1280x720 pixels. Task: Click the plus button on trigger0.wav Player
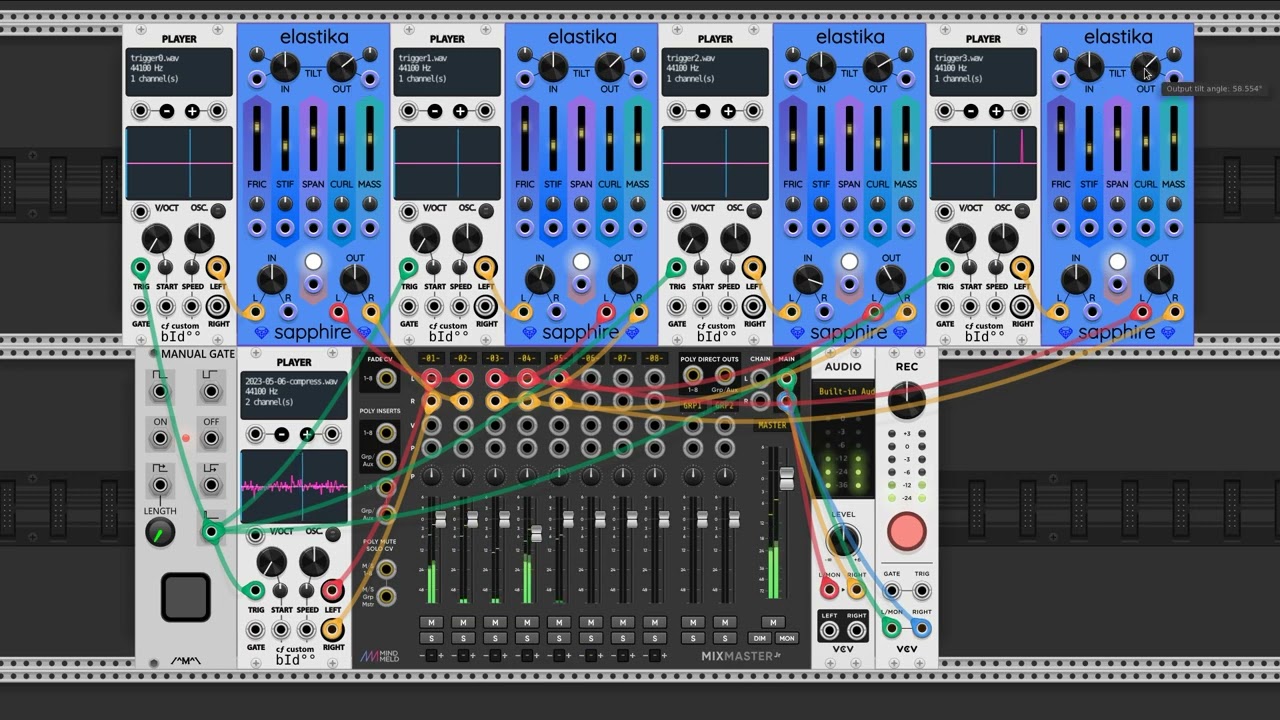(x=192, y=111)
